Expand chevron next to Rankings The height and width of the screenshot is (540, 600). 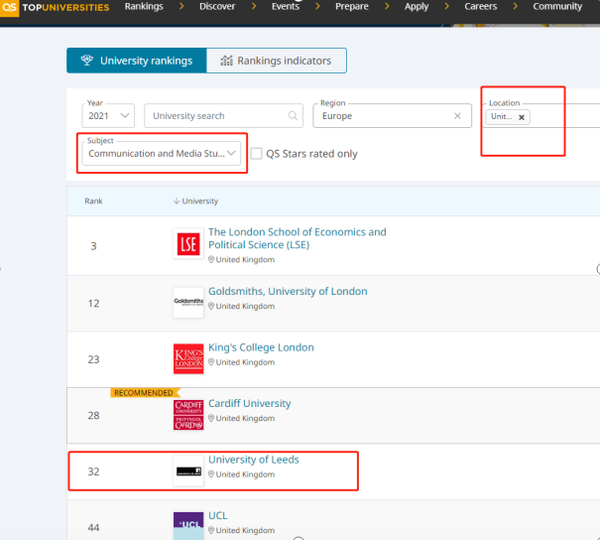(181, 7)
